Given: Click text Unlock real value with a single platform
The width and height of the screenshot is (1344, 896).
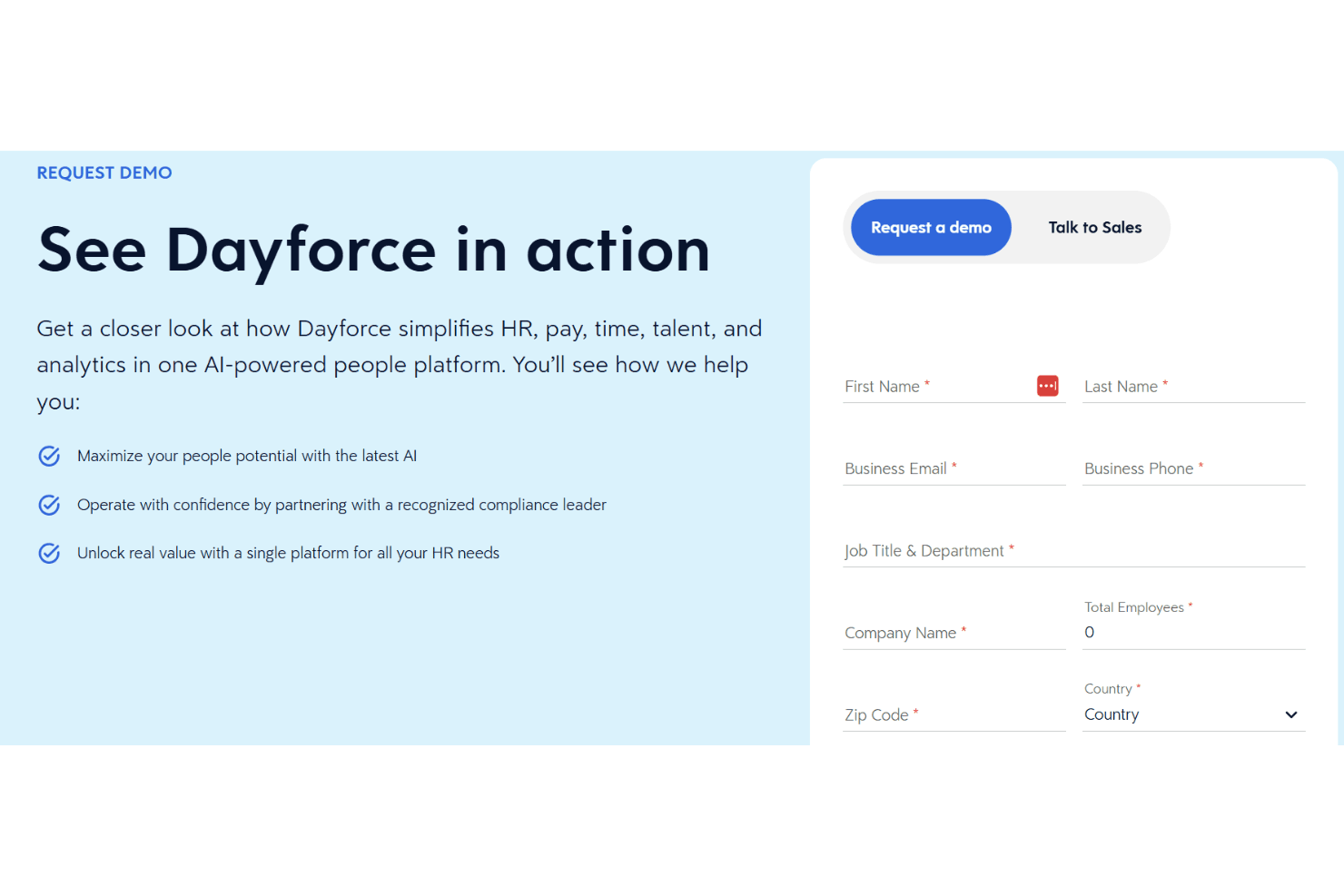Looking at the screenshot, I should pyautogui.click(x=288, y=553).
